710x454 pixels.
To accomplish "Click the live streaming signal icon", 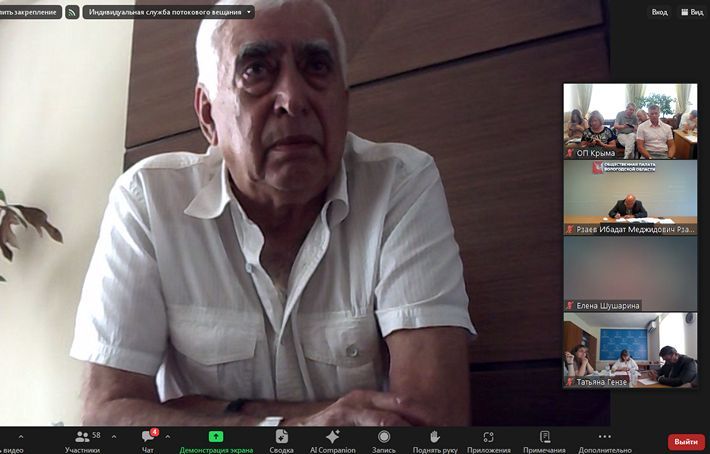I will 72,12.
